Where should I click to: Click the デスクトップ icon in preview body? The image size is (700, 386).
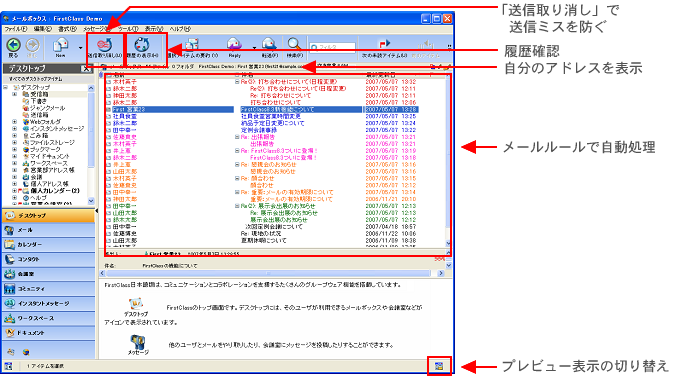click(136, 304)
